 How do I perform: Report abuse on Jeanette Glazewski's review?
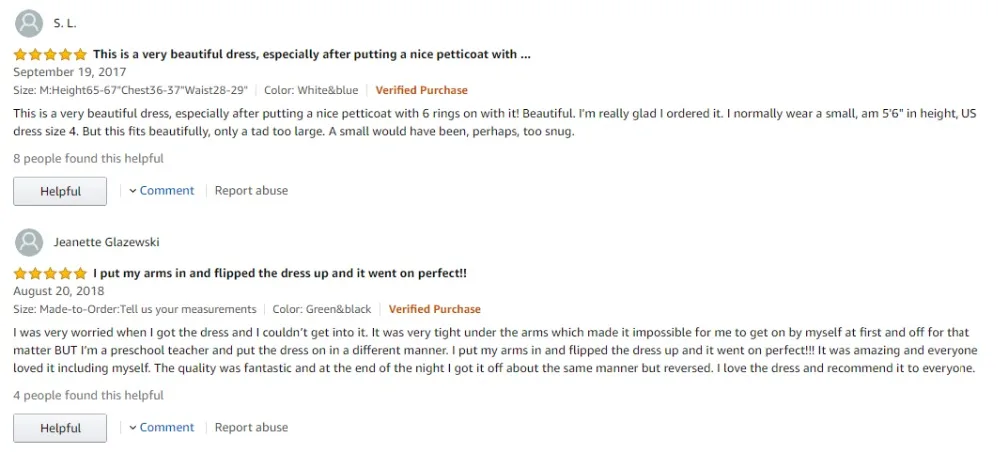251,428
